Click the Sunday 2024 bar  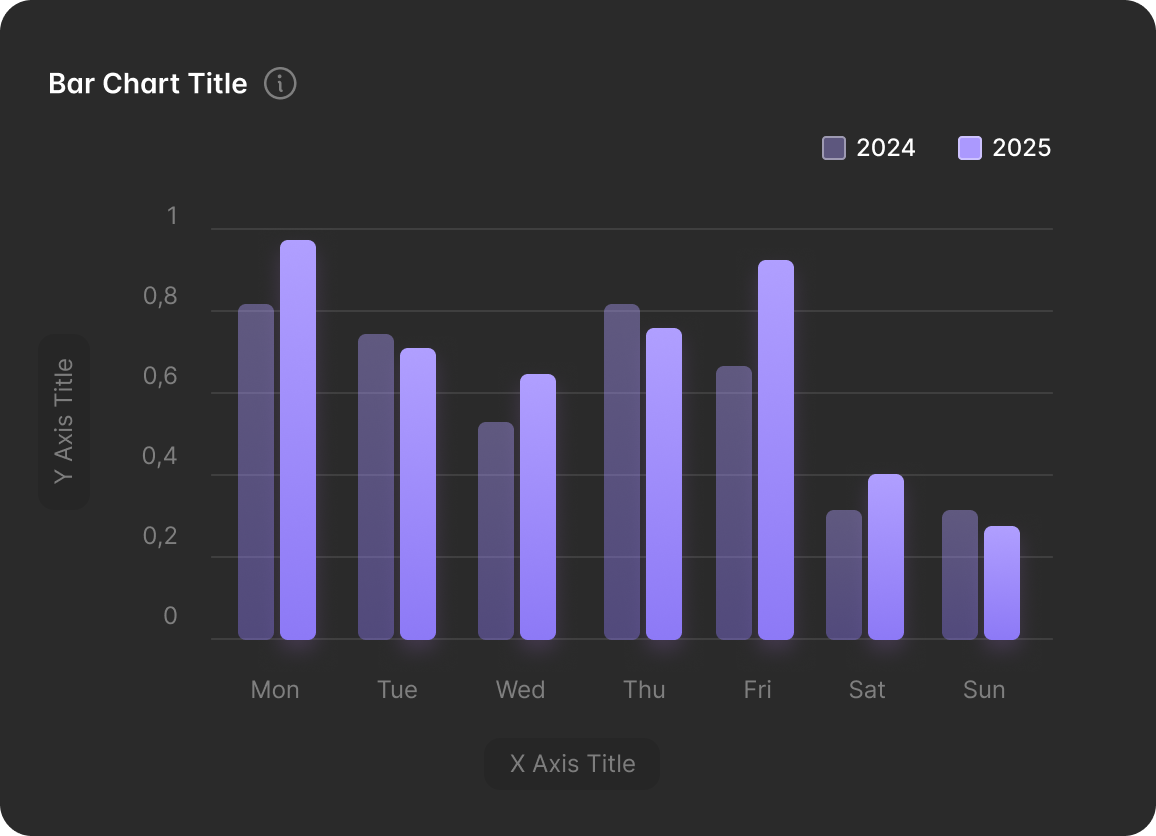960,575
